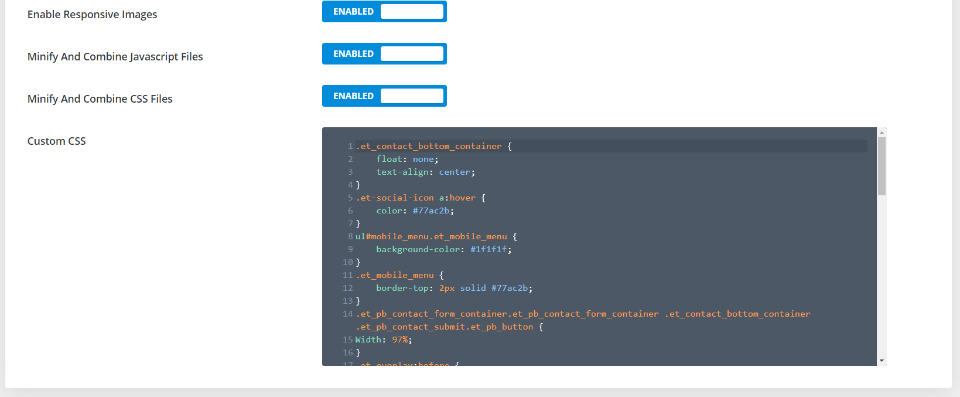
Task: Click the 'Custom CSS' label
Action: pyautogui.click(x=56, y=141)
